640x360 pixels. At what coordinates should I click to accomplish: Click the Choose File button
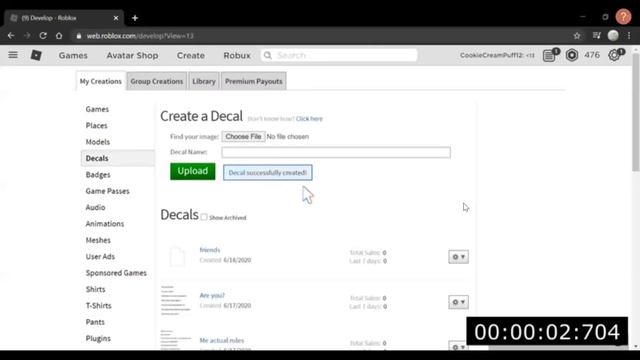(x=243, y=136)
